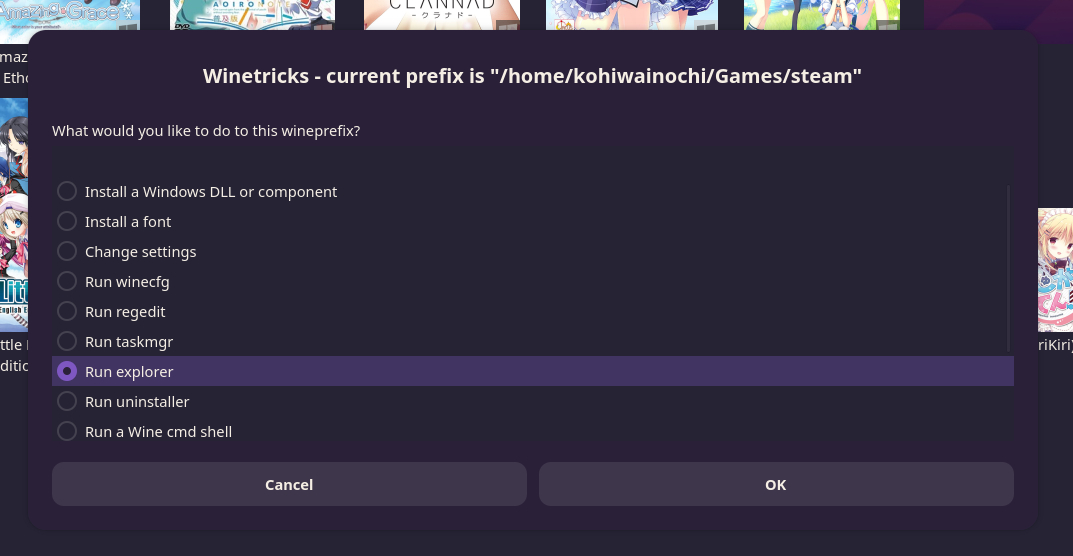
Task: Click the selected Run explorer radio button
Action: point(67,371)
